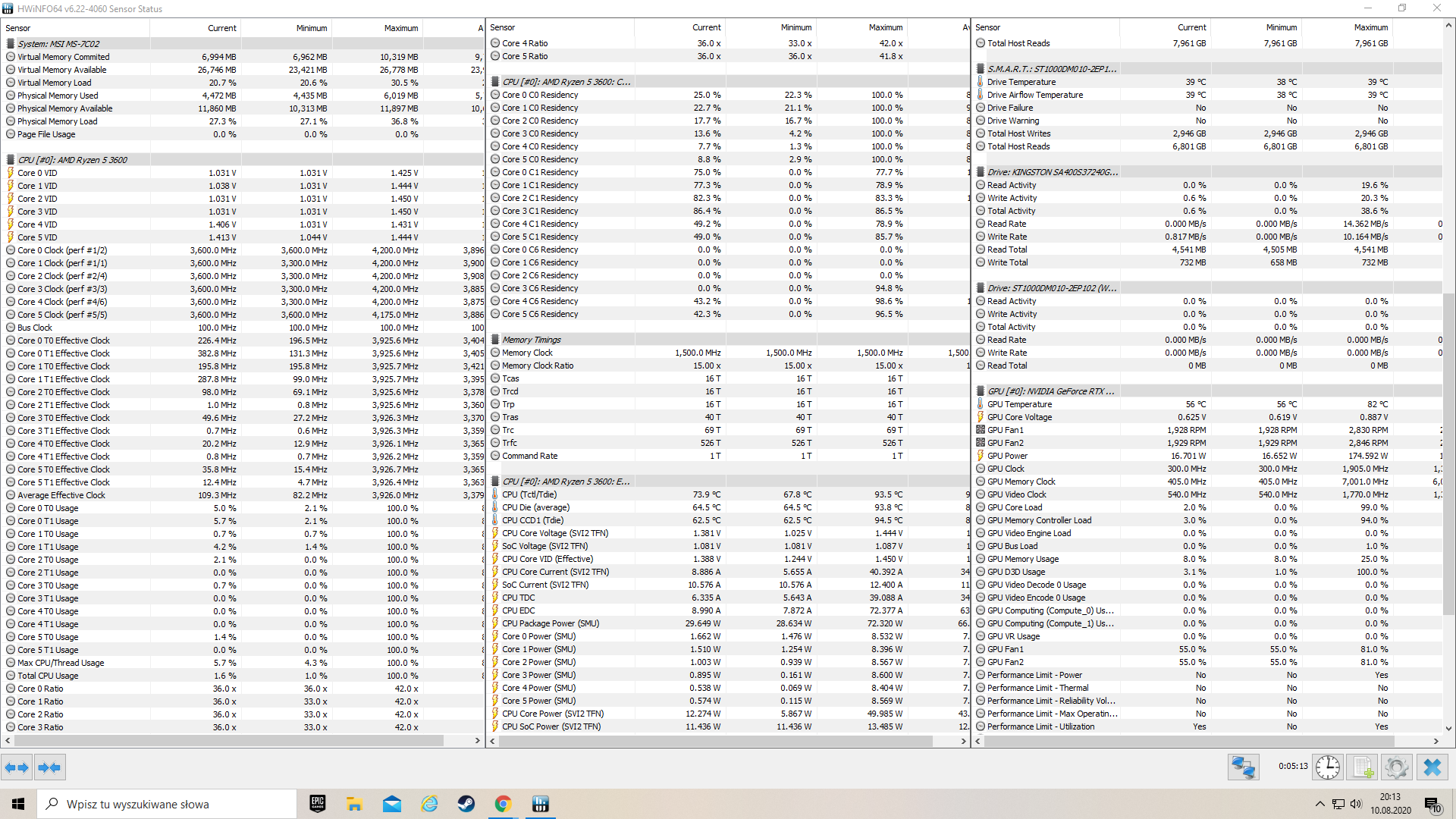Select the Total CPU Usage row
Image resolution: width=1456 pixels, height=819 pixels.
point(243,676)
